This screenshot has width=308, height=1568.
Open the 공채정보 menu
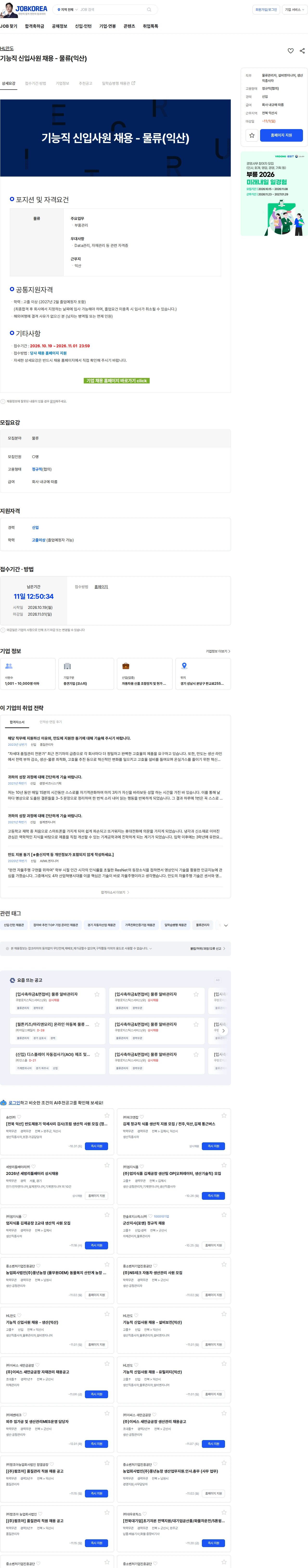click(x=60, y=26)
